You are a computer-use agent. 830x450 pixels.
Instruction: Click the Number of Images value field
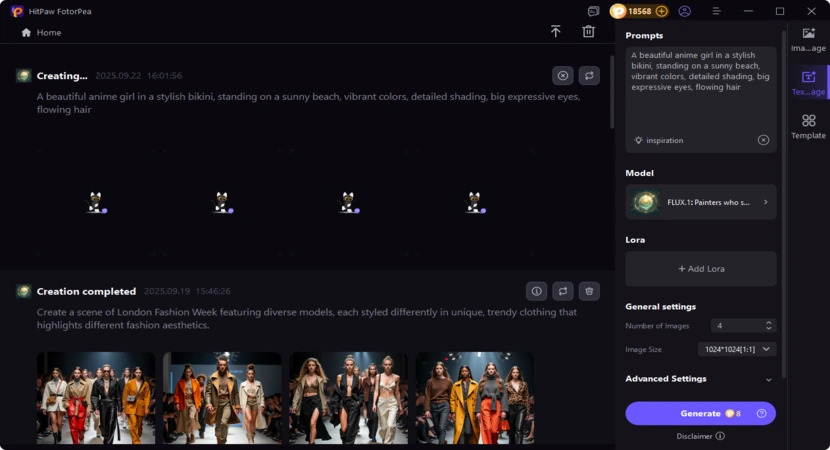point(738,326)
